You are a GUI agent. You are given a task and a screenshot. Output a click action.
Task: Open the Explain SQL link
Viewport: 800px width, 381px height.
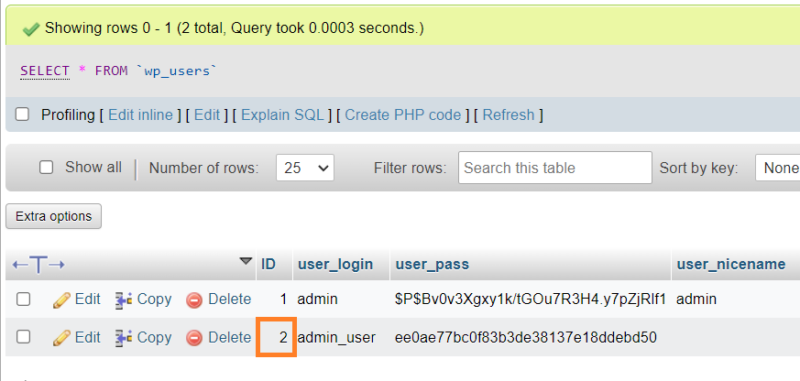coord(282,115)
